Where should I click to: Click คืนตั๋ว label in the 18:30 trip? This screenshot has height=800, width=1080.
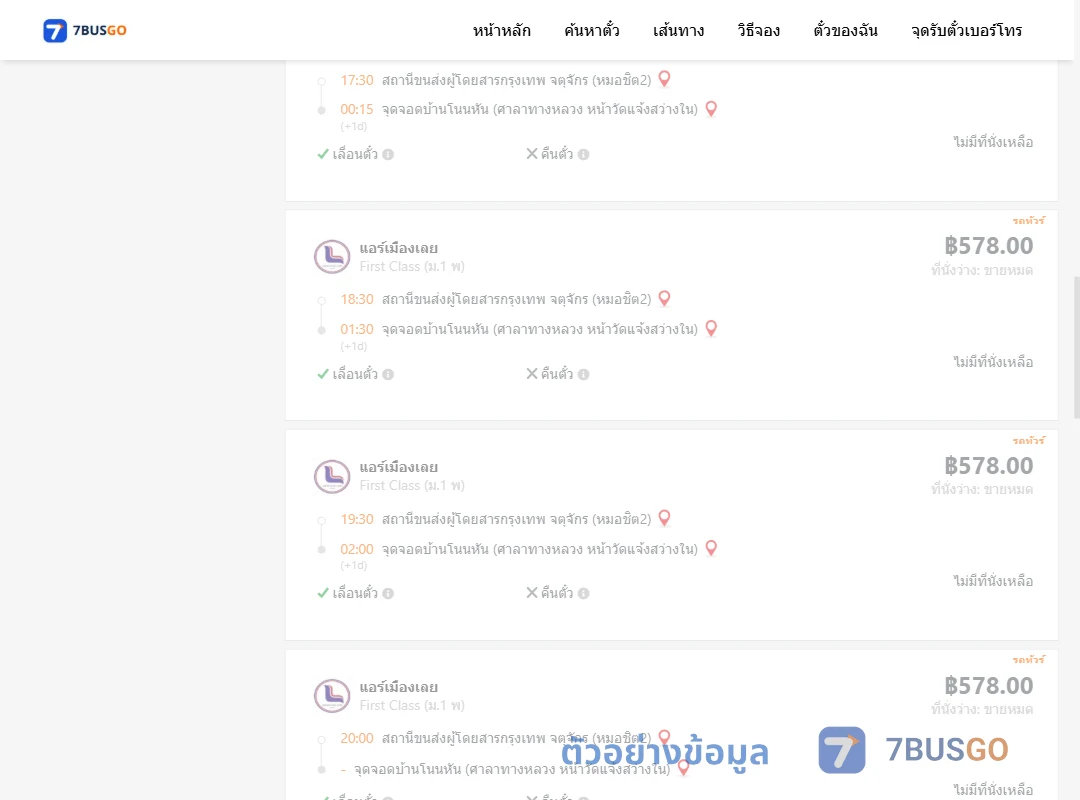pos(557,374)
